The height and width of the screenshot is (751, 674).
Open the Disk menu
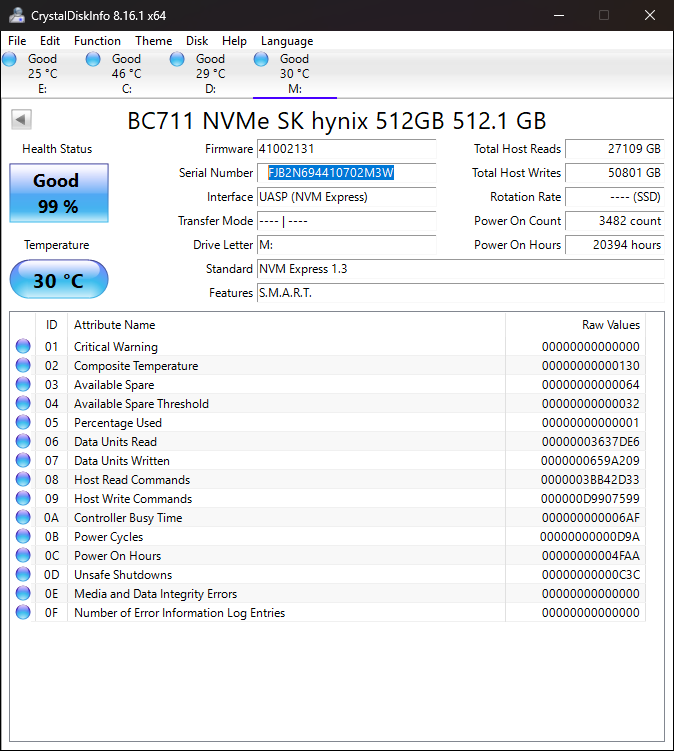pos(197,41)
